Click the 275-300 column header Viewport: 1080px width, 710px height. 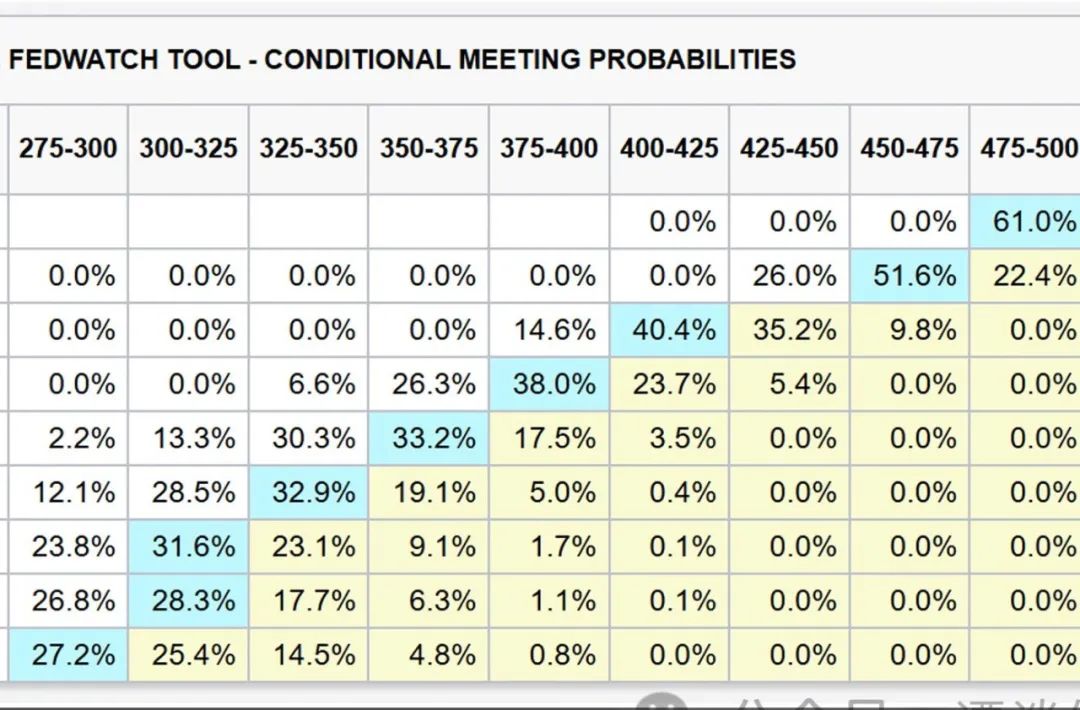click(x=68, y=149)
